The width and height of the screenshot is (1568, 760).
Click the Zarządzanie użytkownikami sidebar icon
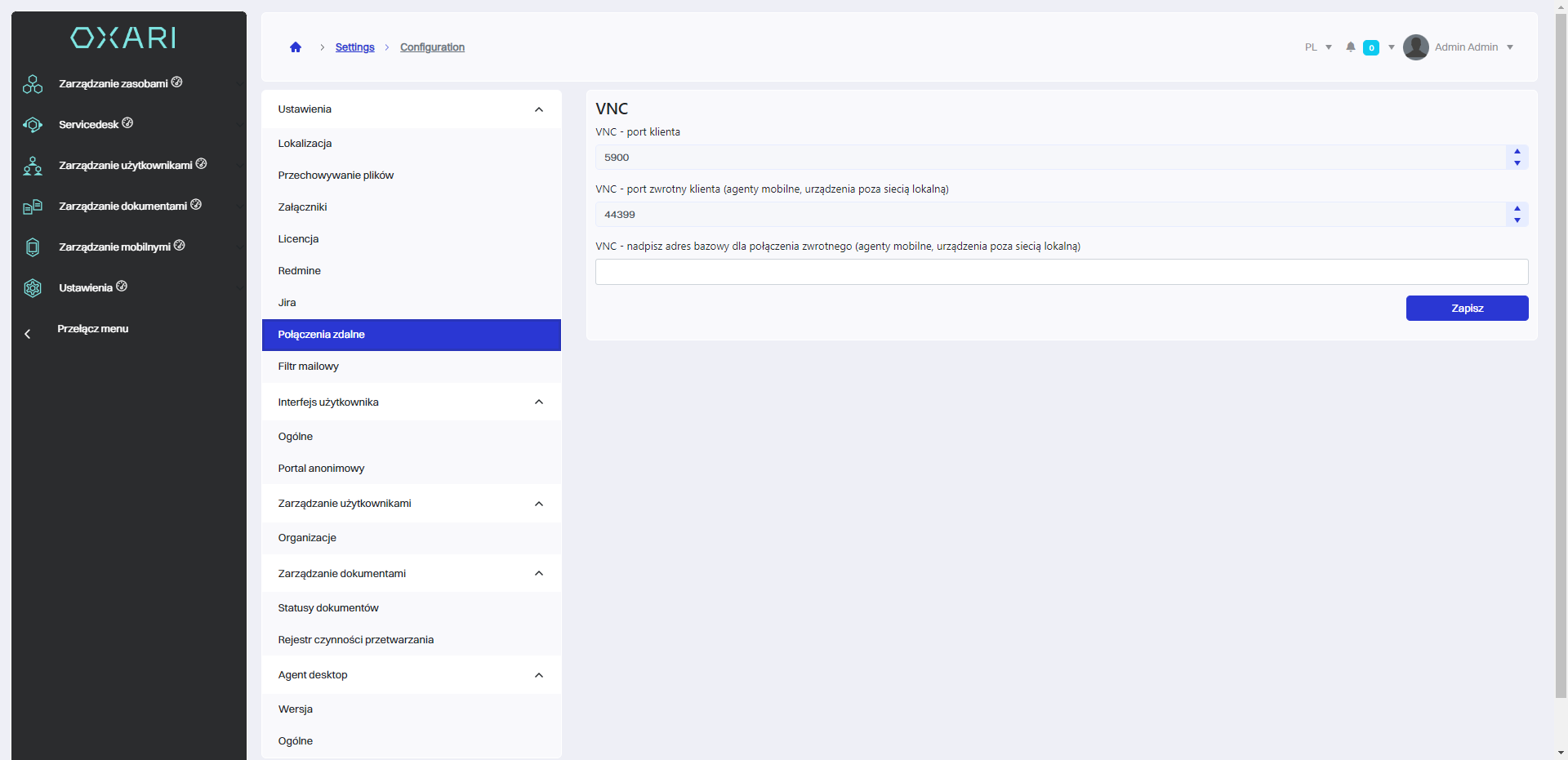33,166
